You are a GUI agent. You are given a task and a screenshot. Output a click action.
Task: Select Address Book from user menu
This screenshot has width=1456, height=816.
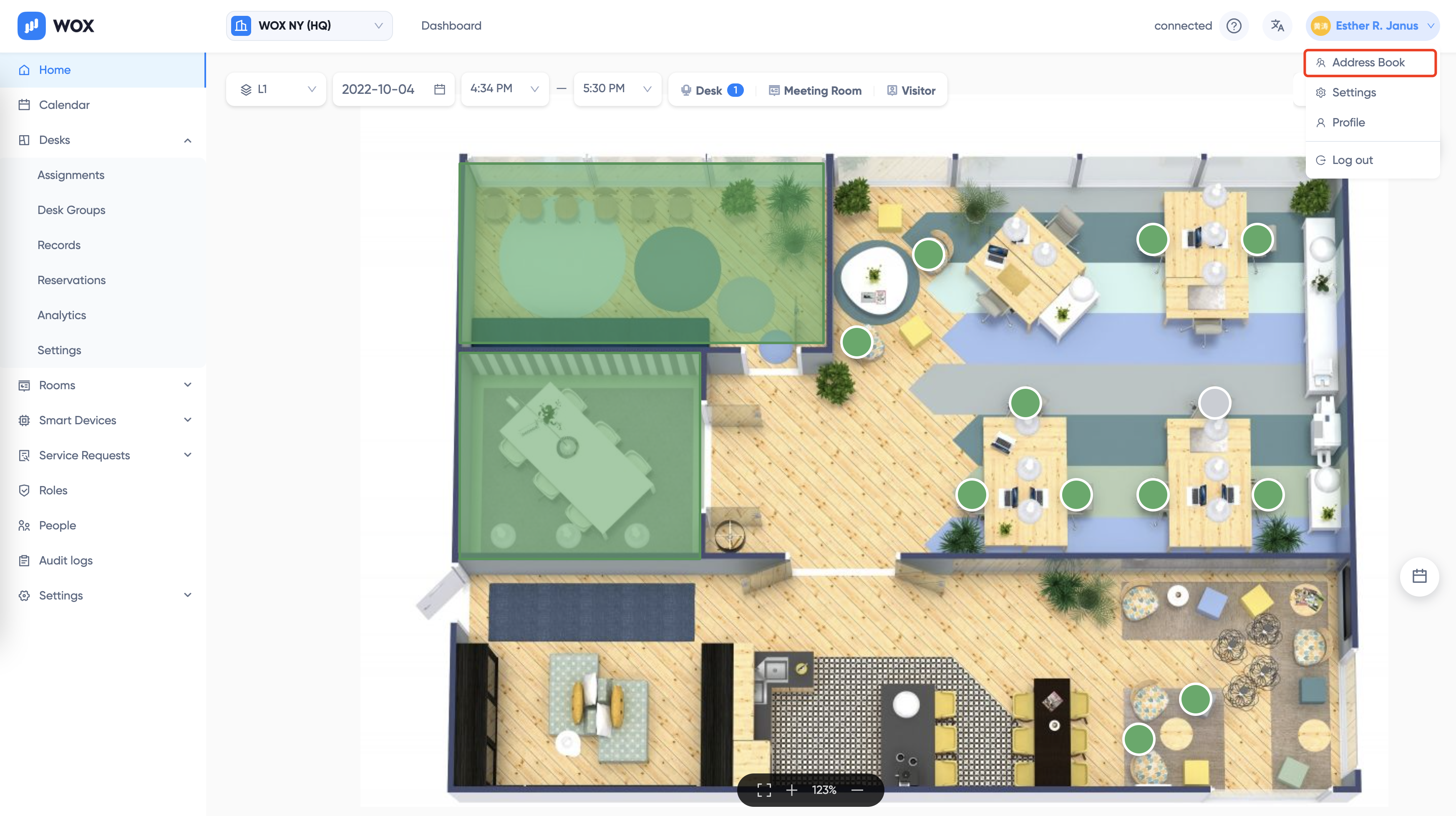(1370, 63)
